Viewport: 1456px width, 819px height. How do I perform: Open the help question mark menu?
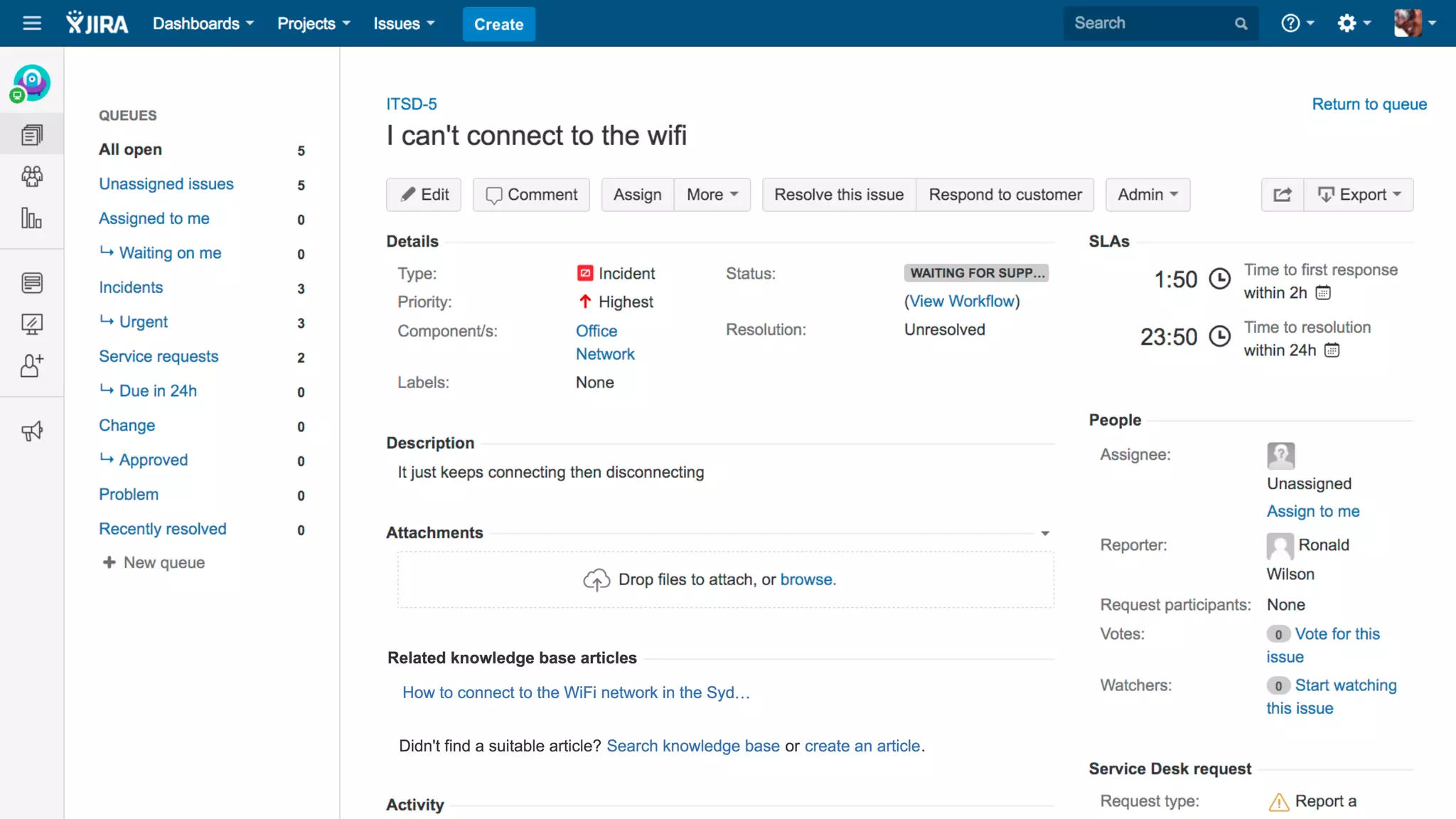(x=1297, y=23)
